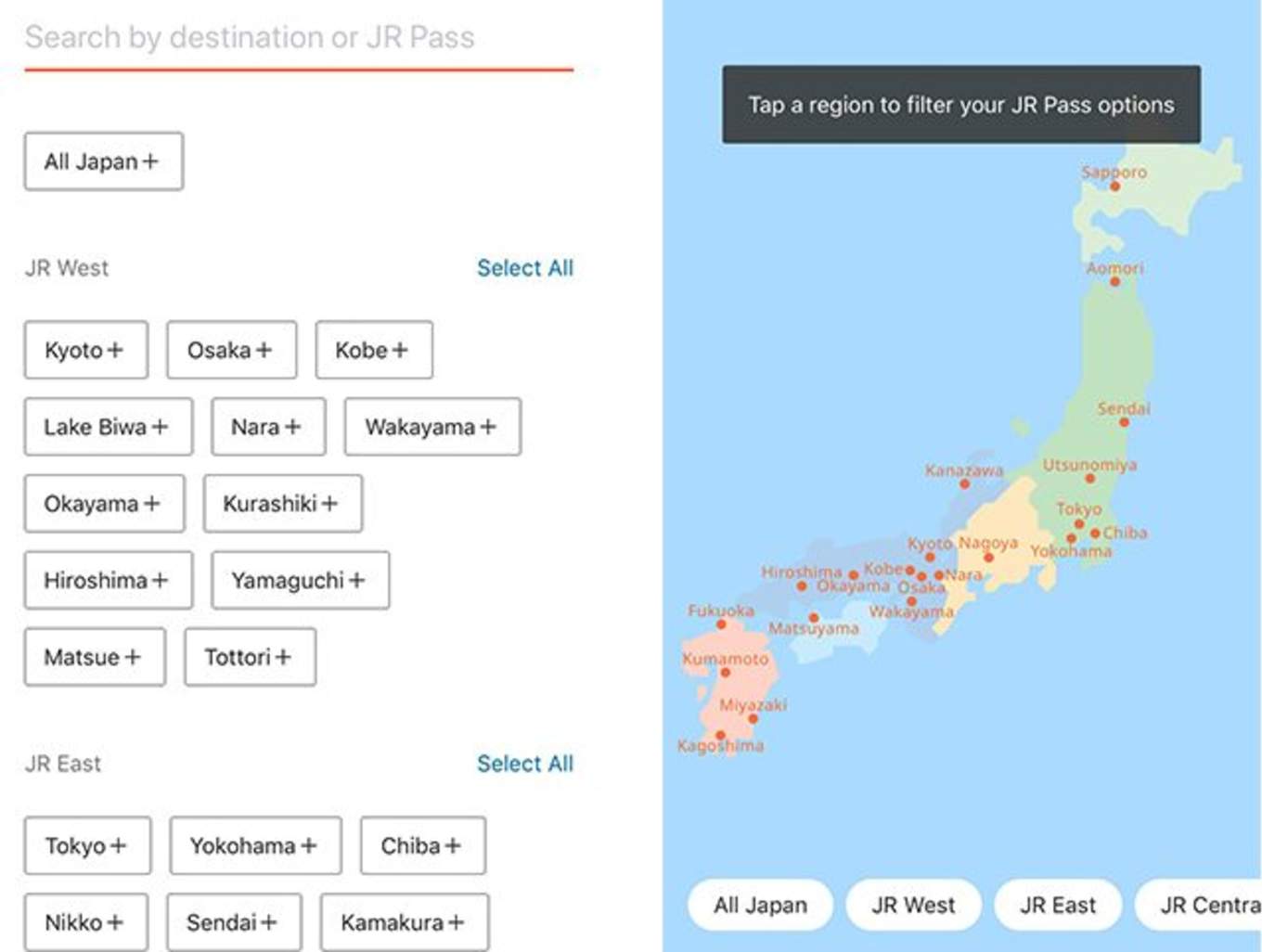The height and width of the screenshot is (952, 1262).
Task: Click Select All for JR East
Action: click(525, 763)
